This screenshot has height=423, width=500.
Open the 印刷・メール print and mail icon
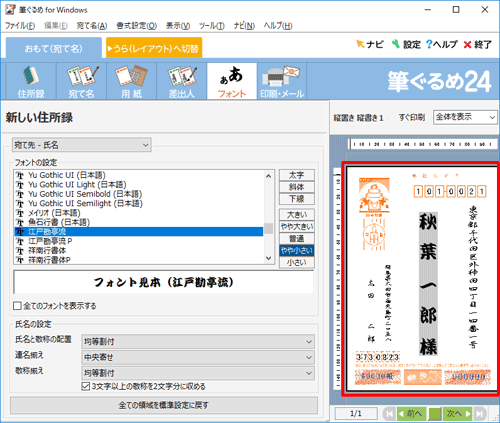[x=282, y=81]
